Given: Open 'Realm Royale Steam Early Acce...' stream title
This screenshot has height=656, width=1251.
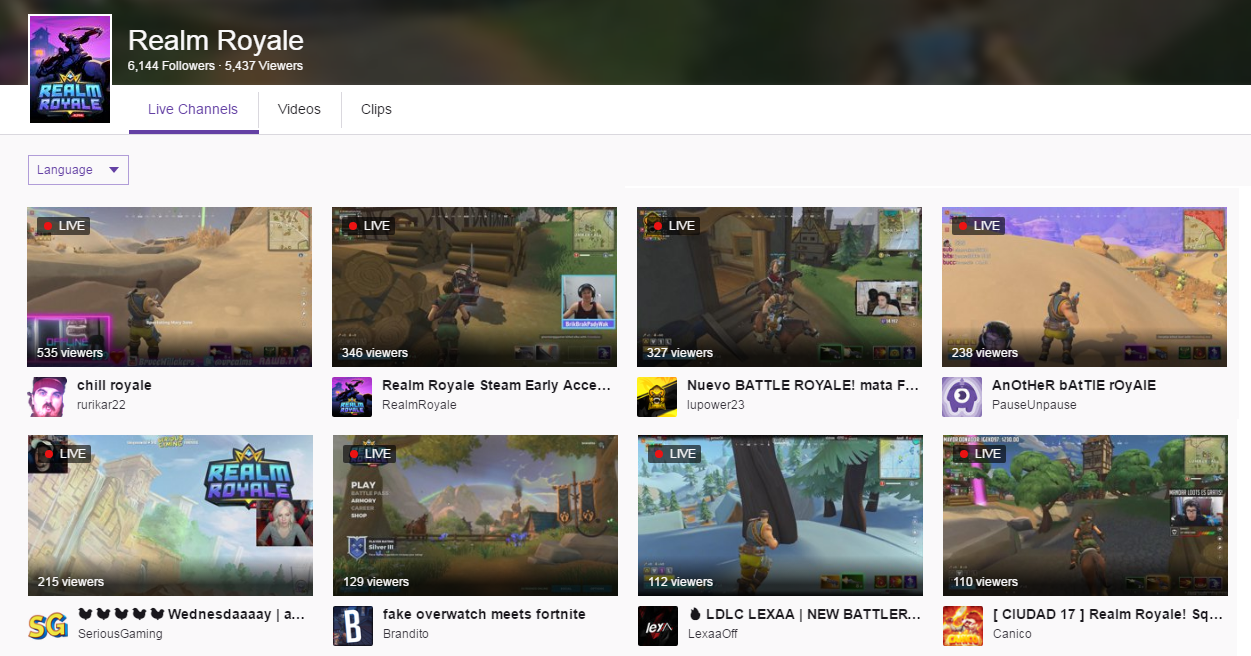Looking at the screenshot, I should click(496, 385).
